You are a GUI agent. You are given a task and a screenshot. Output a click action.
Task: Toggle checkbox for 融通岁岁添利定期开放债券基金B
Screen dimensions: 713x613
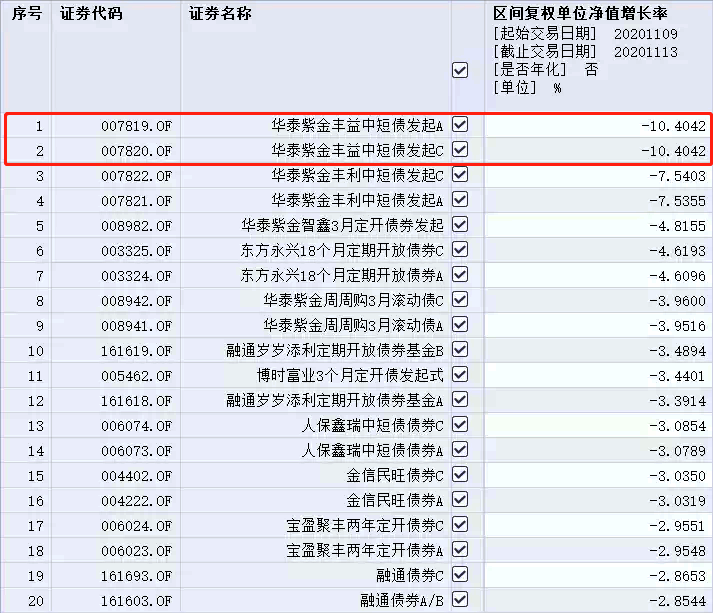tap(460, 349)
